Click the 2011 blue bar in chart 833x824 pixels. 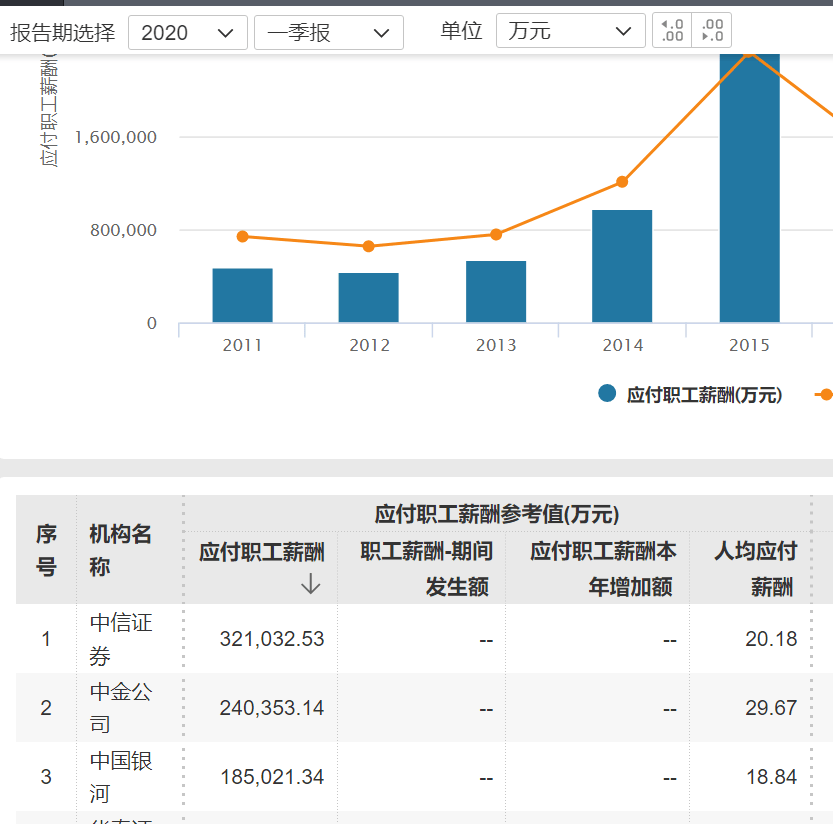(x=242, y=296)
